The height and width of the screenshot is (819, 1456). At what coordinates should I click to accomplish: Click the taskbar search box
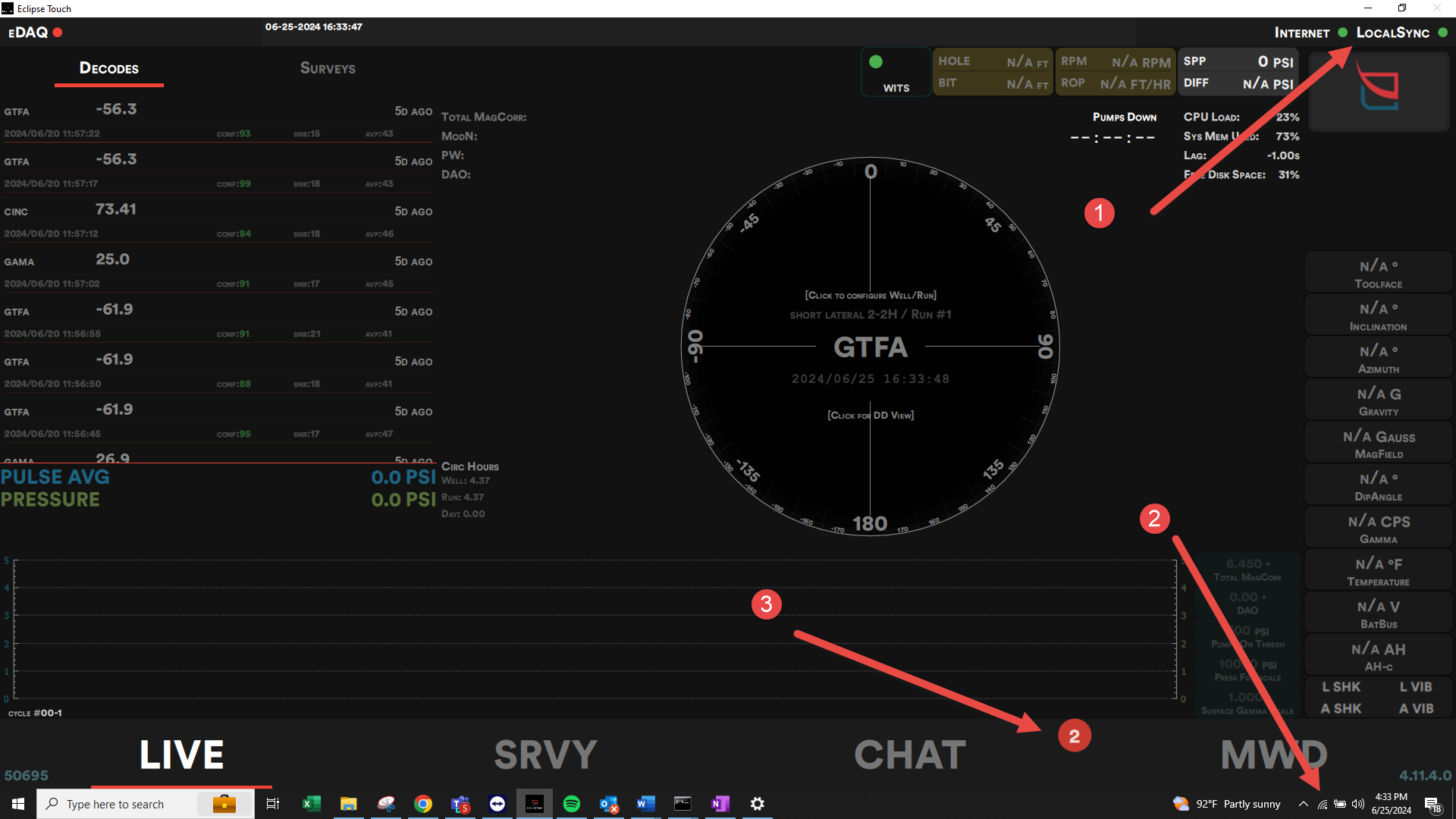click(x=146, y=804)
